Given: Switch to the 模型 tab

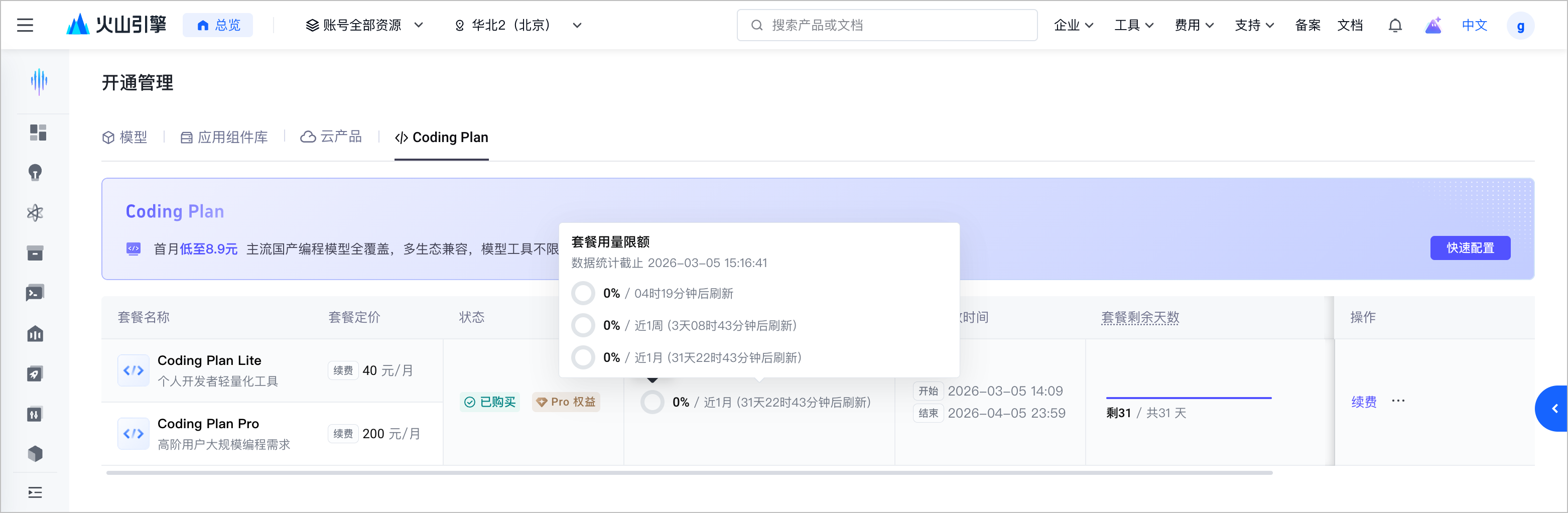Looking at the screenshot, I should point(125,138).
